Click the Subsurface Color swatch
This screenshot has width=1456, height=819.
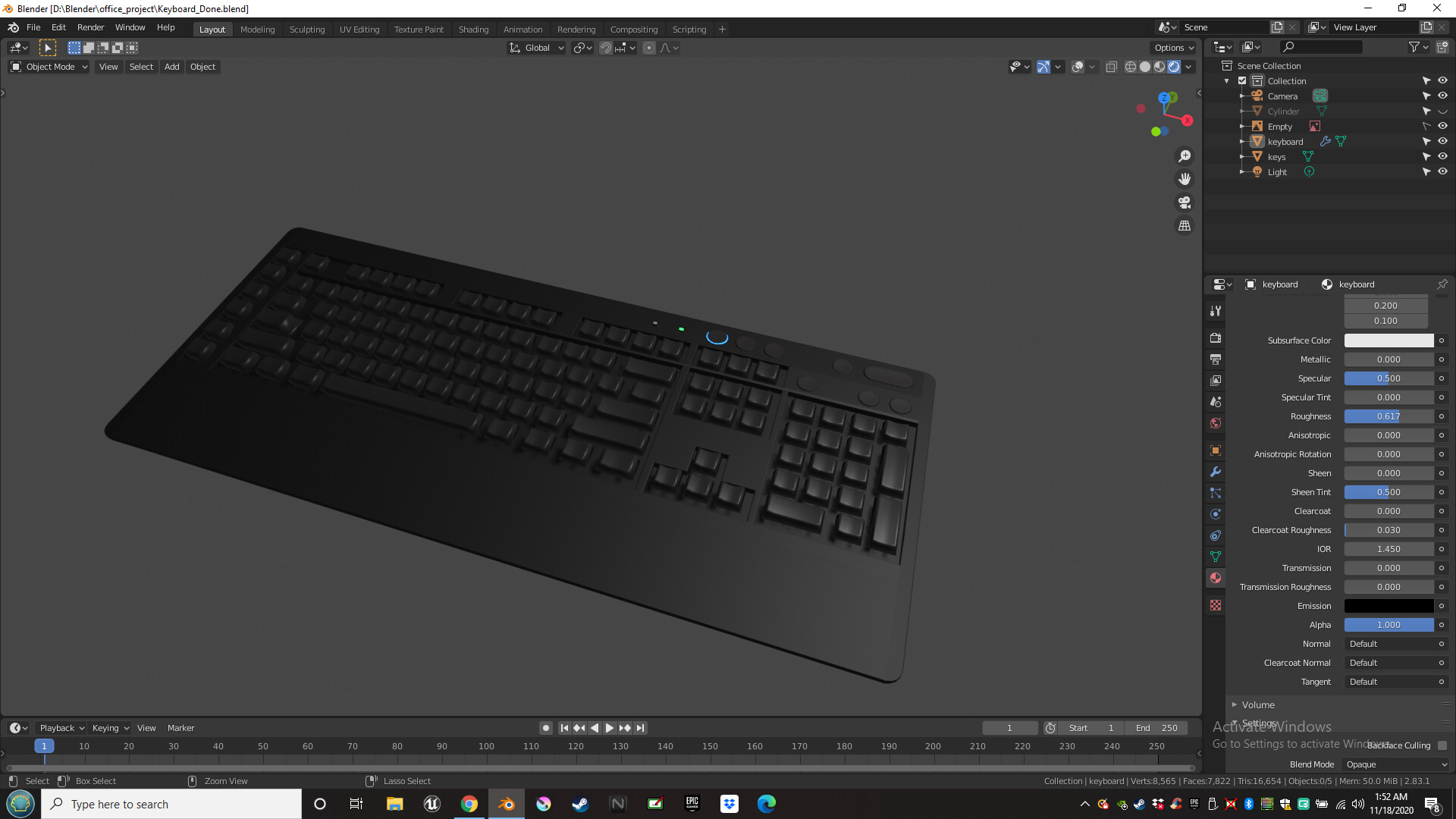(x=1388, y=340)
